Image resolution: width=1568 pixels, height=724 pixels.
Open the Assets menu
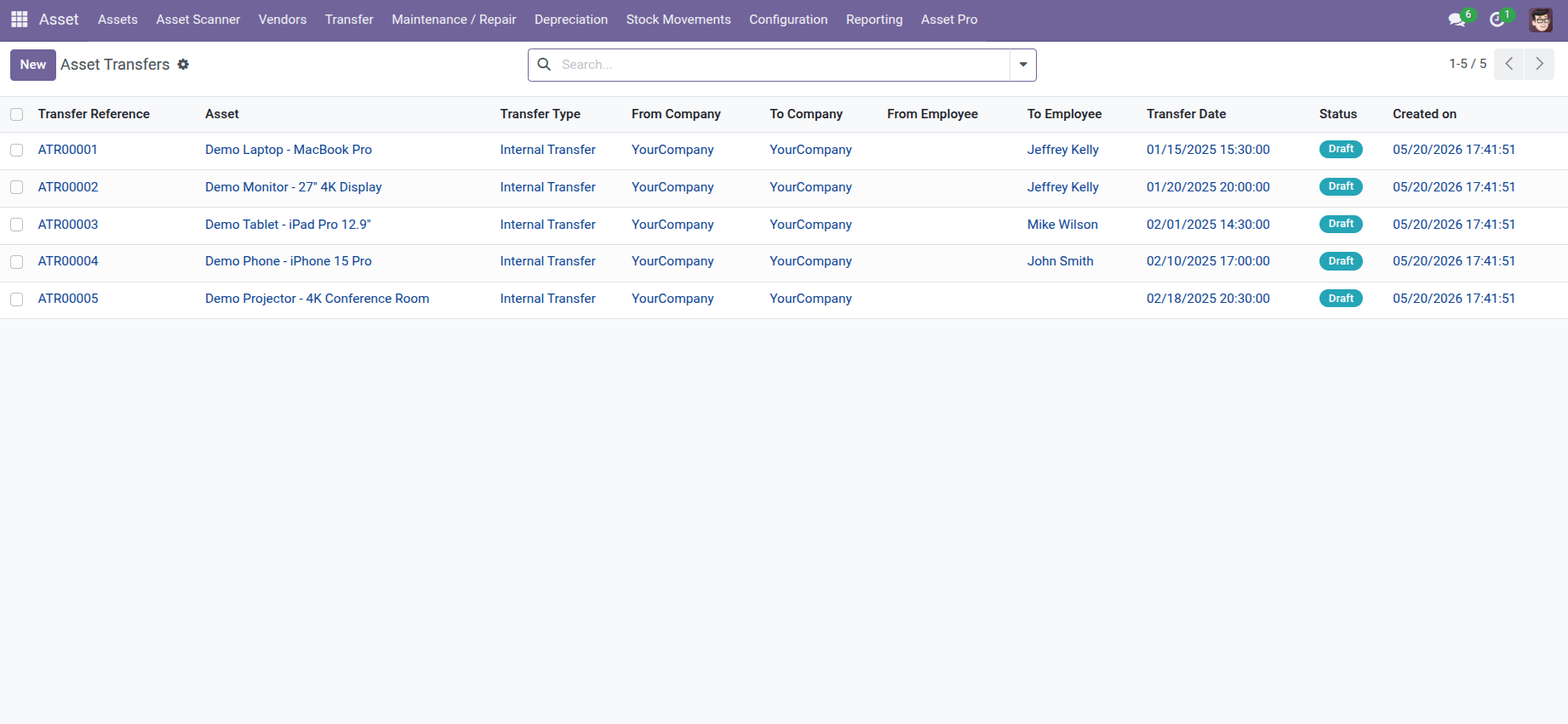(117, 20)
